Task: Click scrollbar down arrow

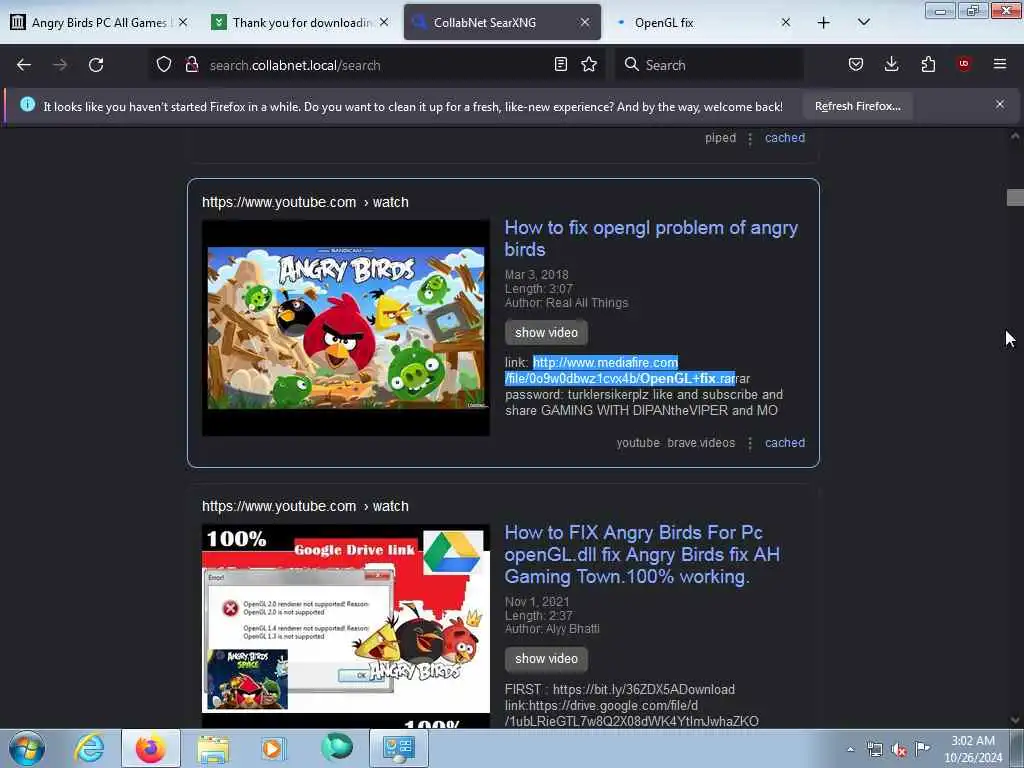Action: 1014,720
